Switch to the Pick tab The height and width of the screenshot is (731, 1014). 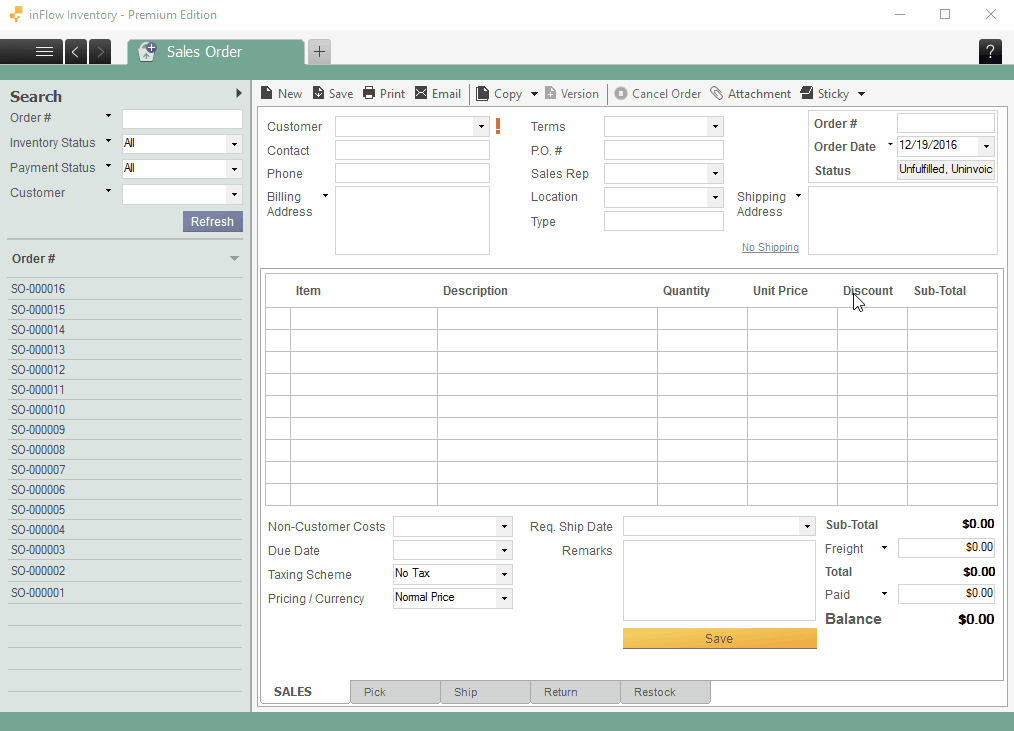point(395,692)
